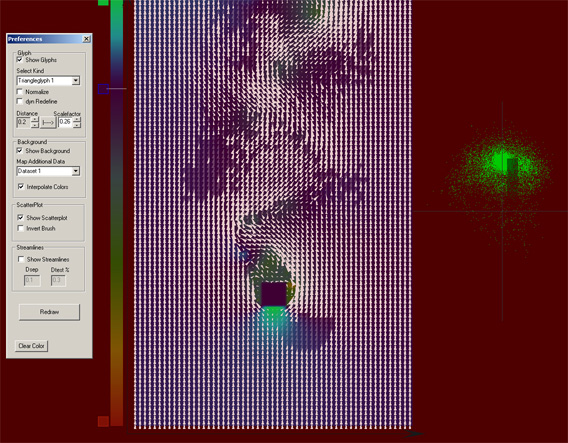The image size is (568, 443).
Task: Expand the Map Additional Data Dataset dropdown
Action: tap(76, 171)
